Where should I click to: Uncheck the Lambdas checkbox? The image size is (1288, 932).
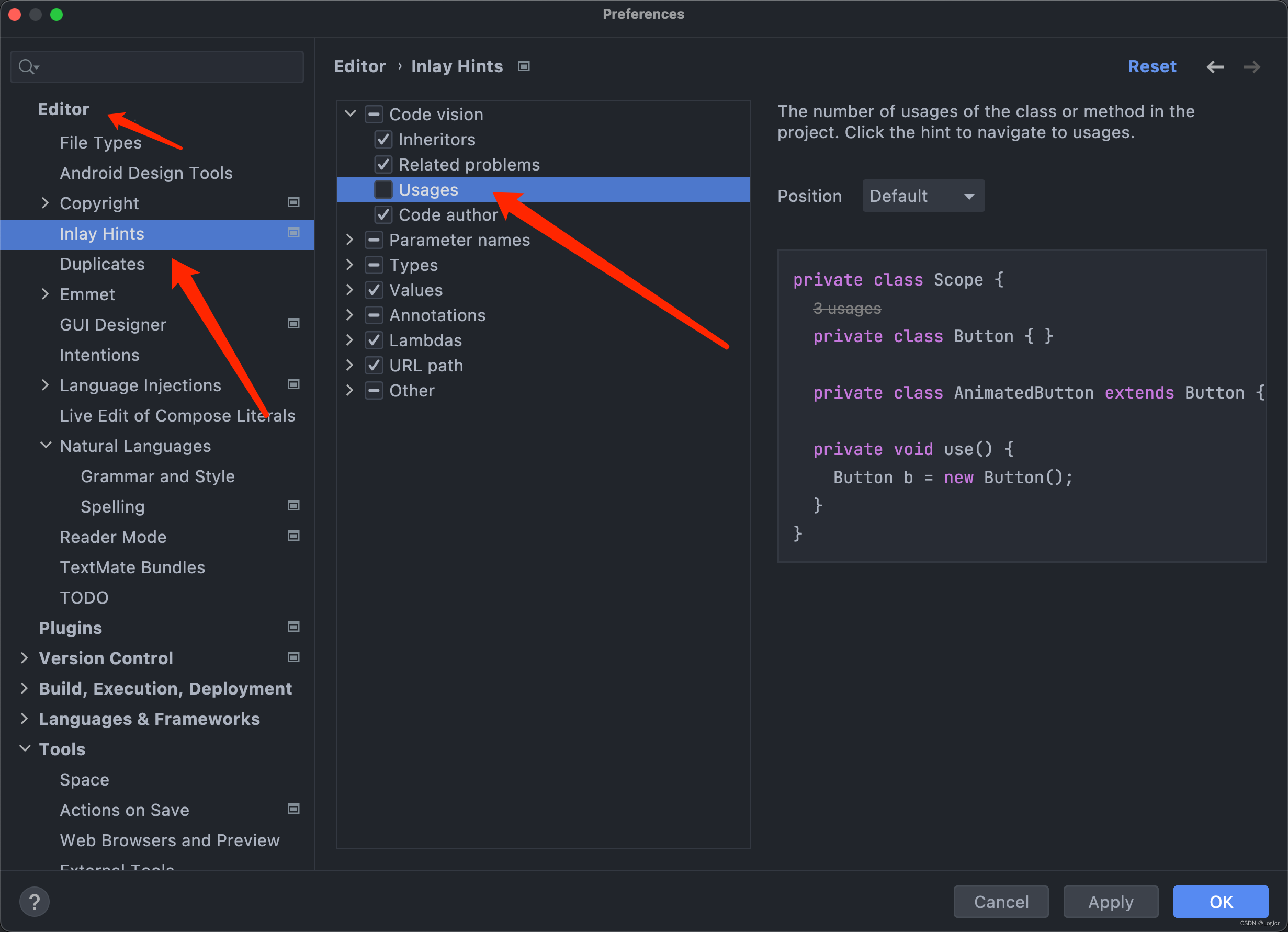click(x=374, y=340)
